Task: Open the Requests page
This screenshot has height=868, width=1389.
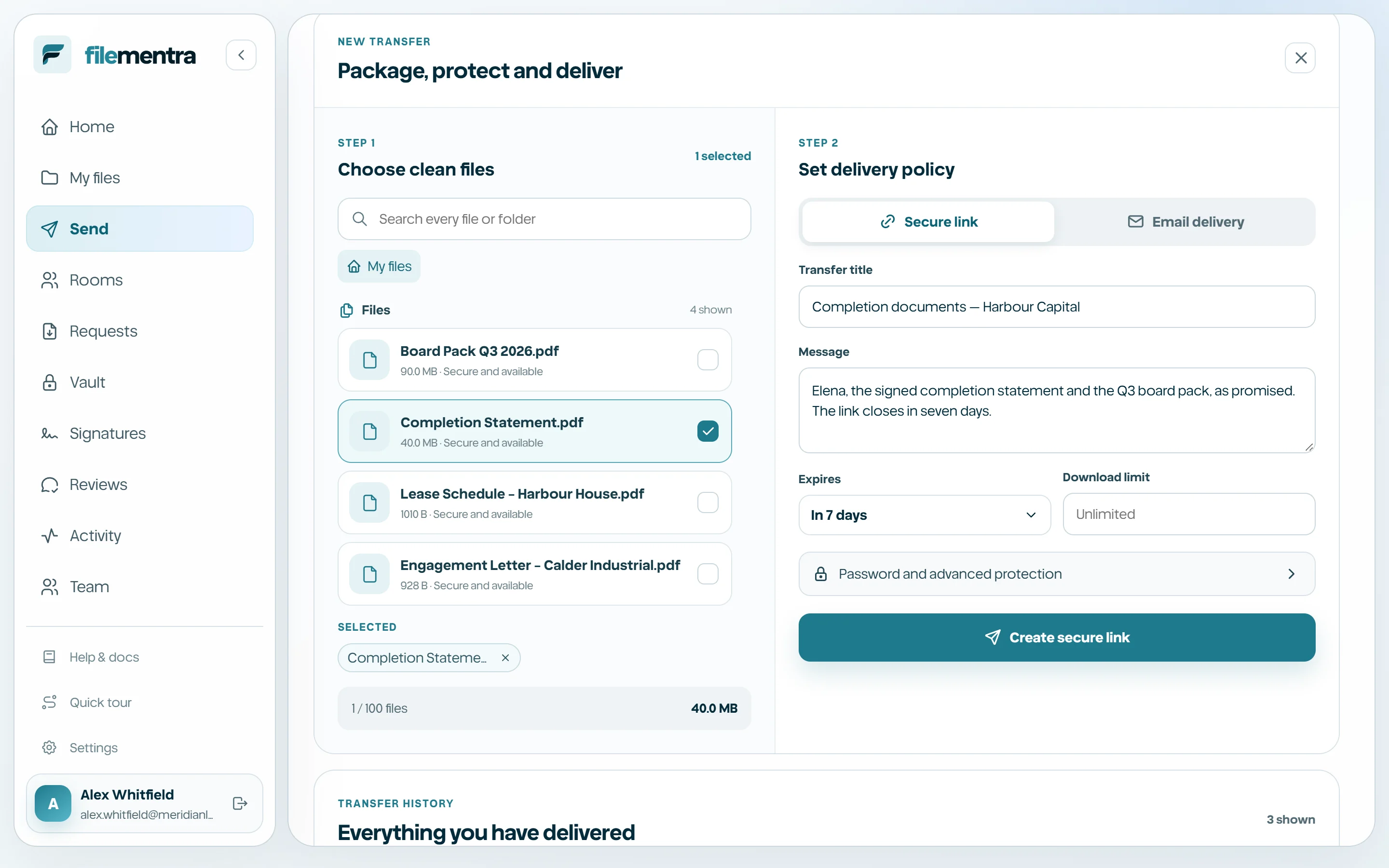Action: tap(139, 331)
